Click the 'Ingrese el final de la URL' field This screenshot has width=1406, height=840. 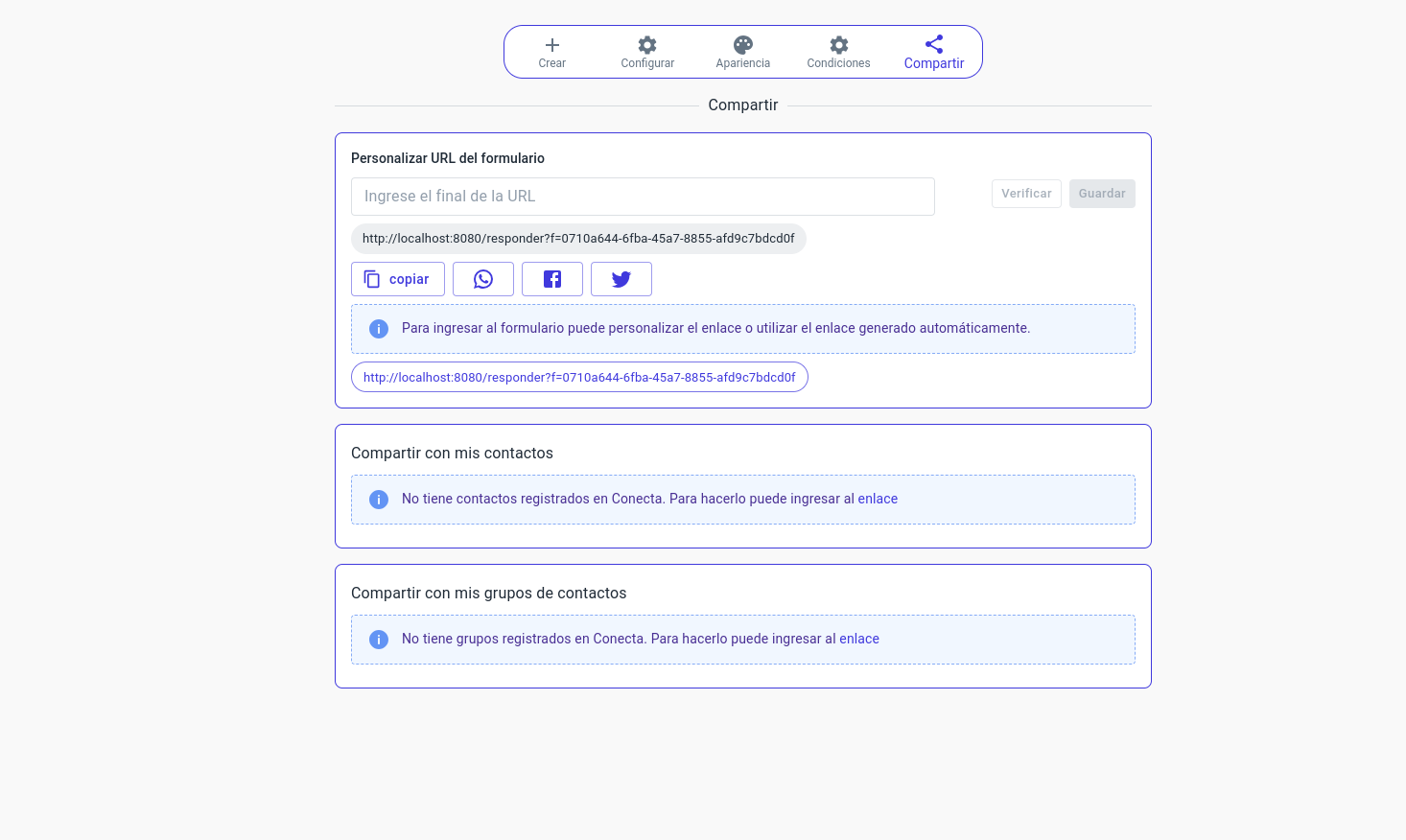643,197
